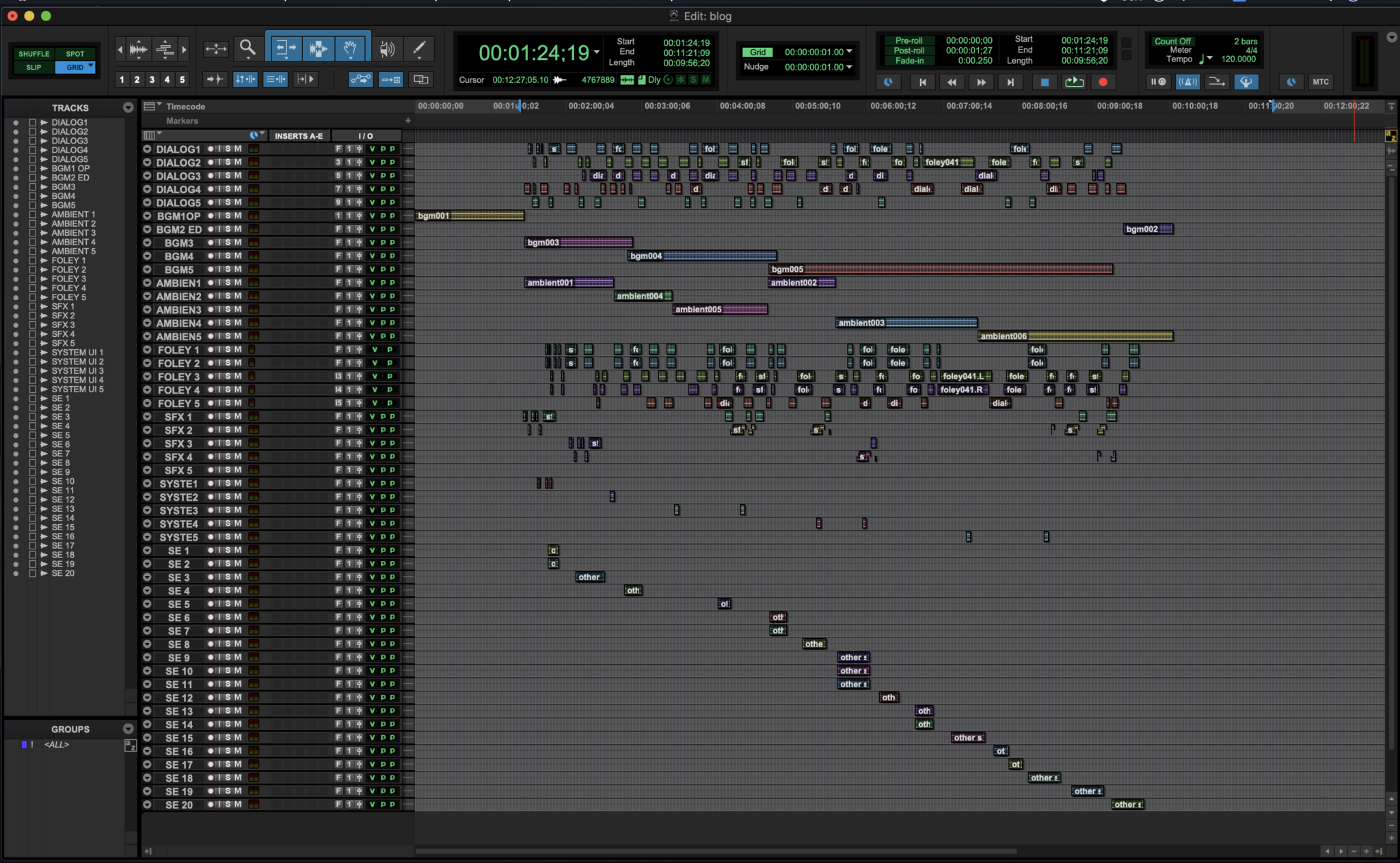Select the Scrubber tool

coord(388,48)
